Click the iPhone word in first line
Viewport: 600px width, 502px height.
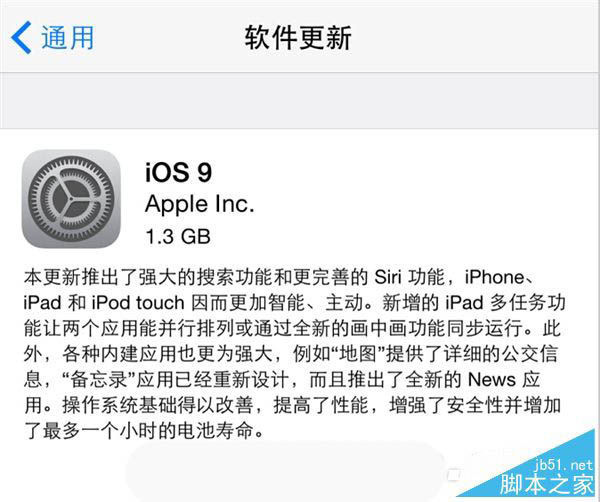494,277
